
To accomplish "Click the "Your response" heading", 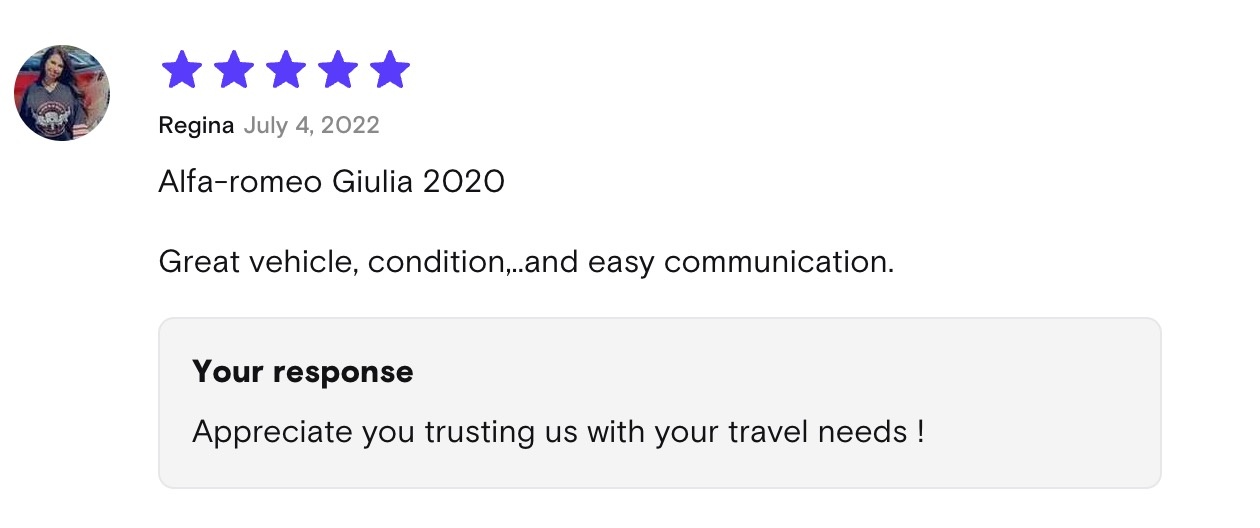I will coord(302,372).
